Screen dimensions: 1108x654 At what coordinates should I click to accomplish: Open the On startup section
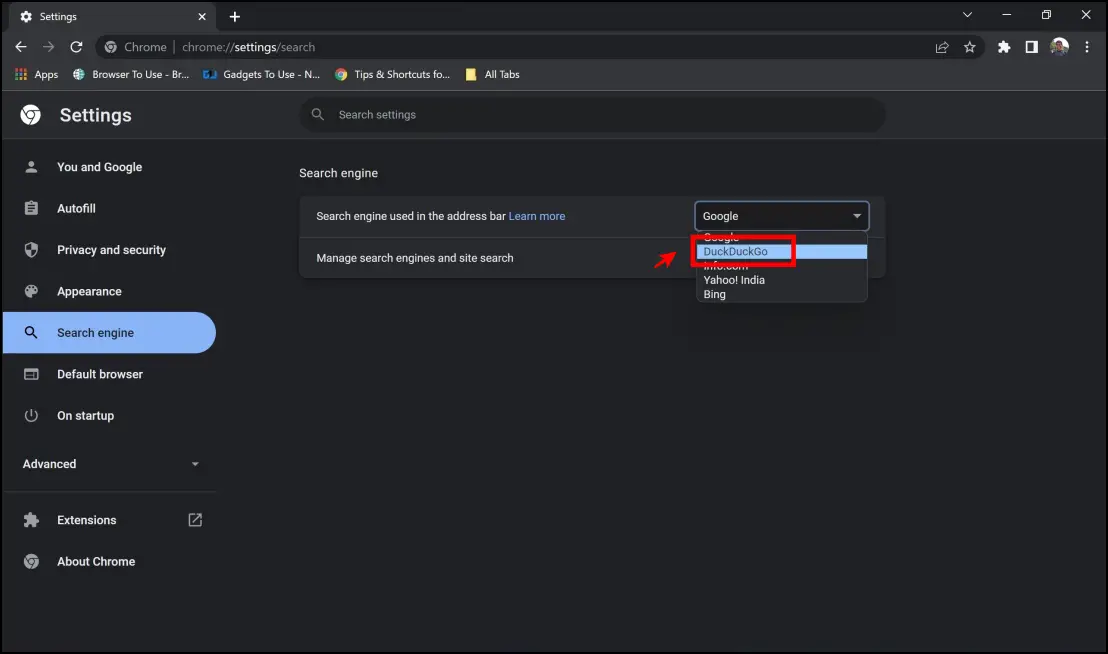pyautogui.click(x=110, y=415)
